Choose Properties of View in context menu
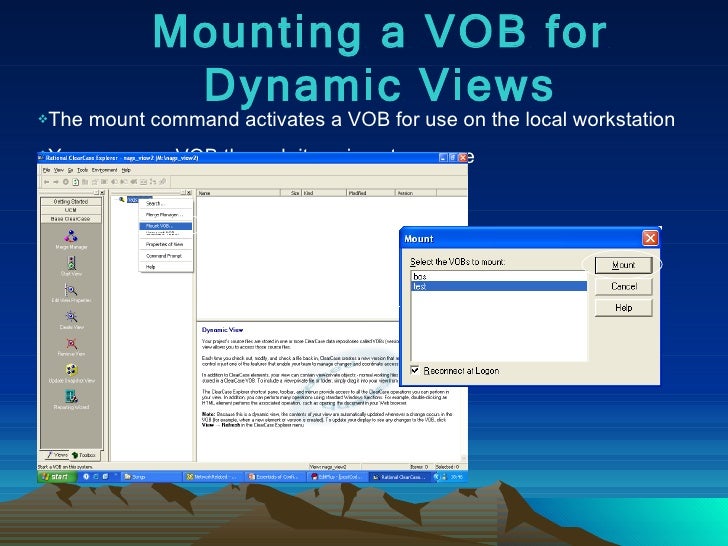Image resolution: width=728 pixels, height=546 pixels. pyautogui.click(x=166, y=244)
